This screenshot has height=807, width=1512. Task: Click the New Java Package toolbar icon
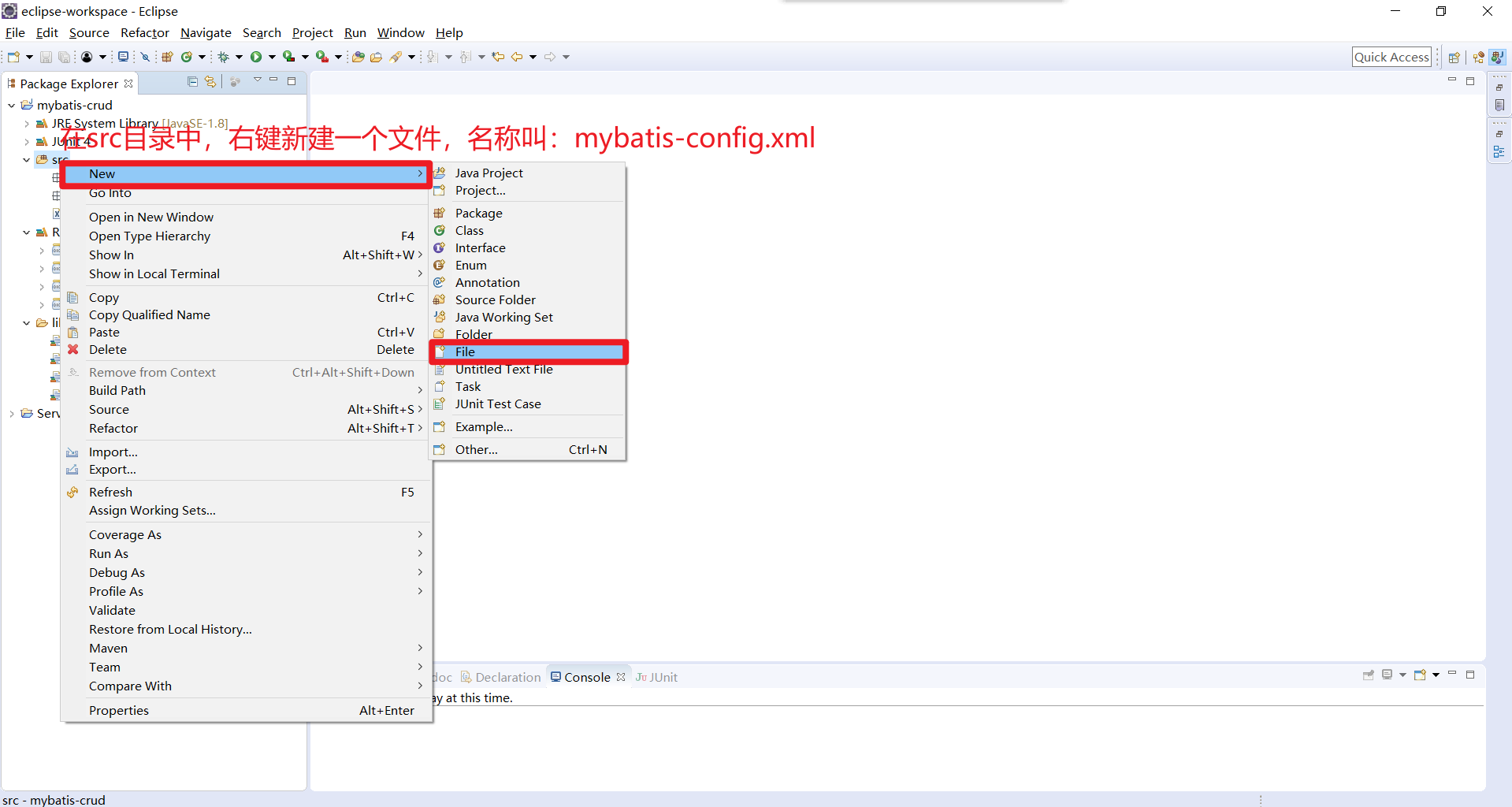coord(167,57)
